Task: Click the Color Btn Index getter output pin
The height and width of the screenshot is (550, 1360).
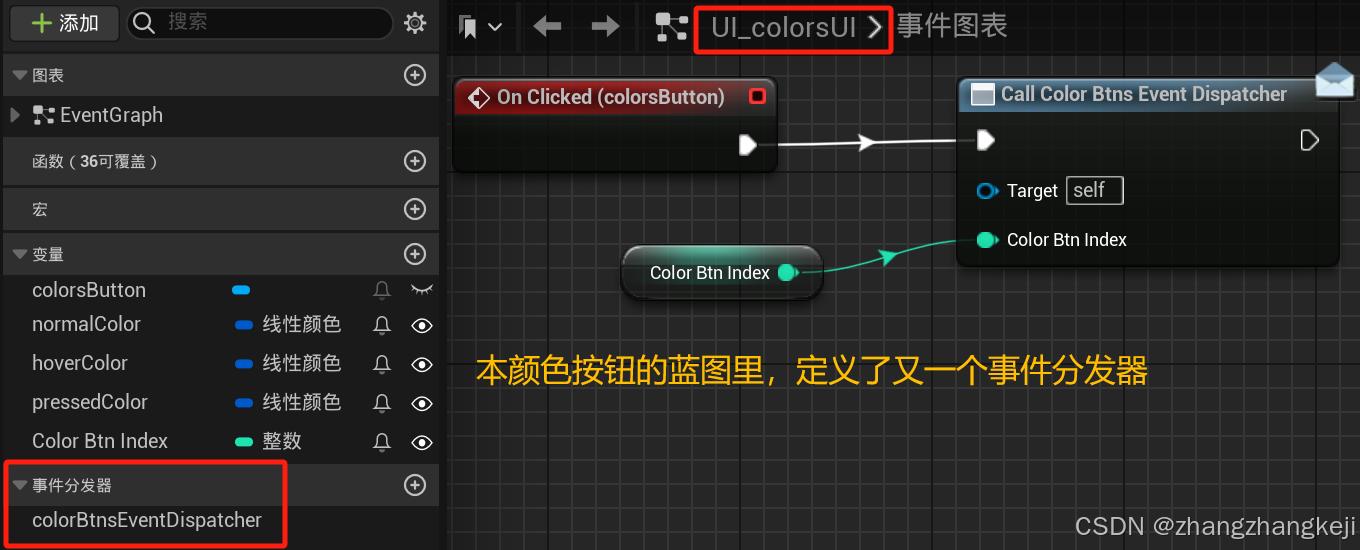Action: (788, 272)
